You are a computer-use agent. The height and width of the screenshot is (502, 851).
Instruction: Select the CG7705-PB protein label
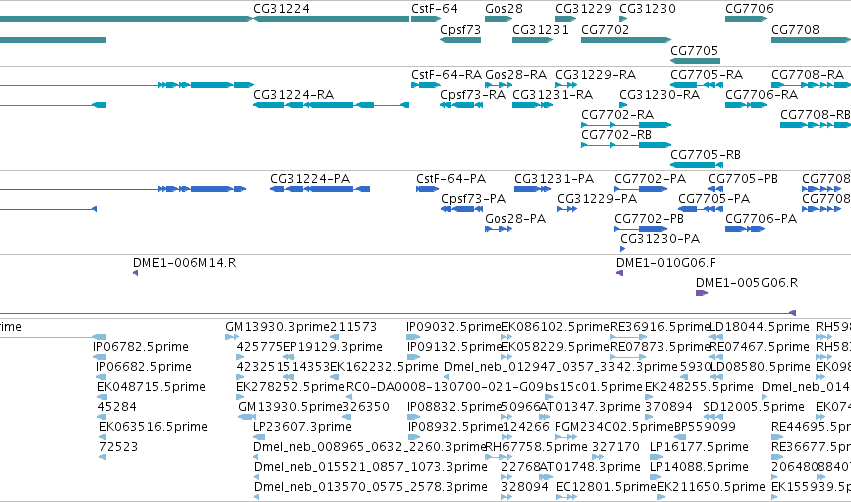click(743, 179)
